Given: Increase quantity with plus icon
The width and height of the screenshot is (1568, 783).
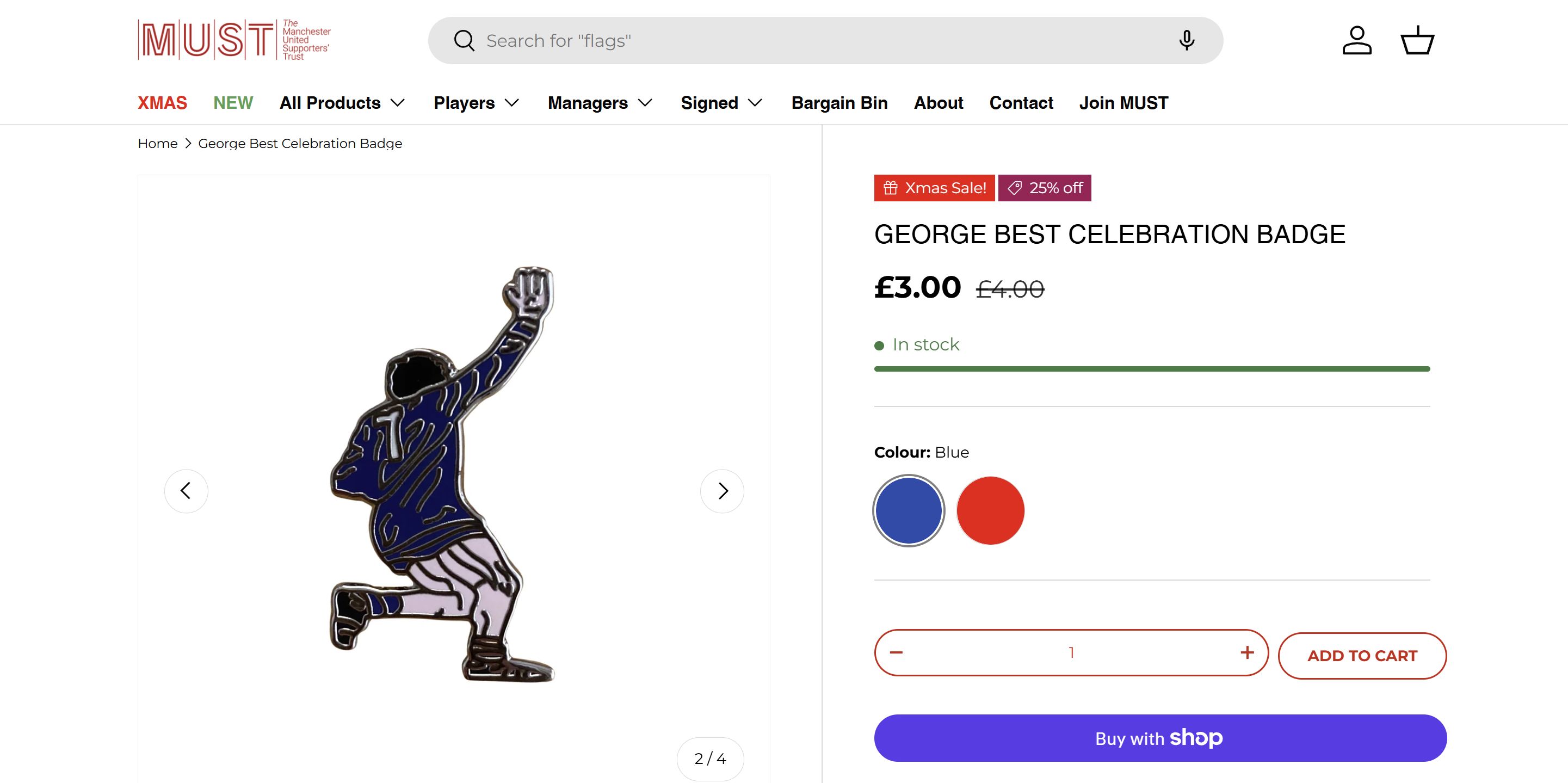Looking at the screenshot, I should tap(1246, 653).
